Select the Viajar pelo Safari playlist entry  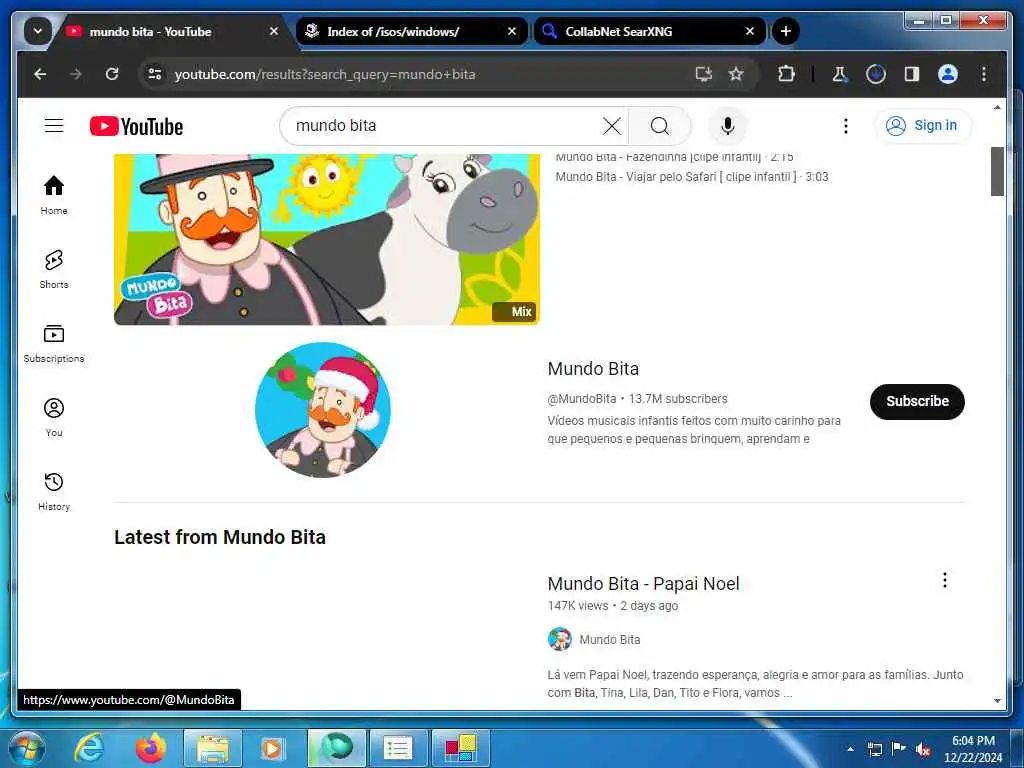pyautogui.click(x=692, y=177)
